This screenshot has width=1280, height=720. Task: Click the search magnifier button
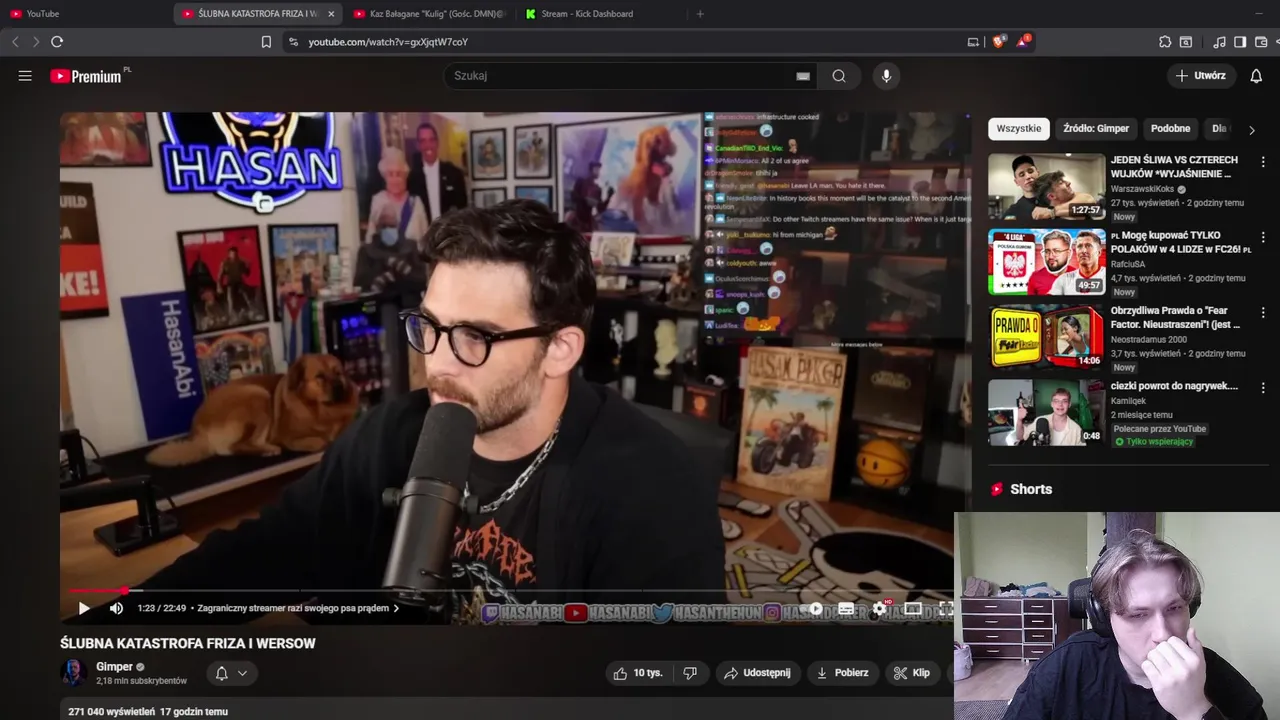pyautogui.click(x=839, y=76)
